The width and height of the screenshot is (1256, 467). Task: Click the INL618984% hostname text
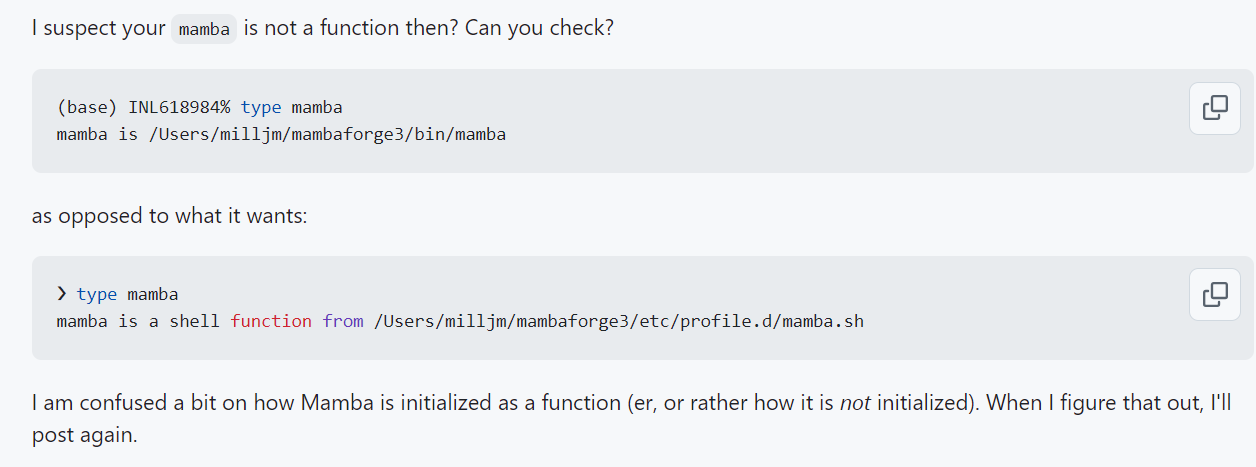tap(180, 107)
